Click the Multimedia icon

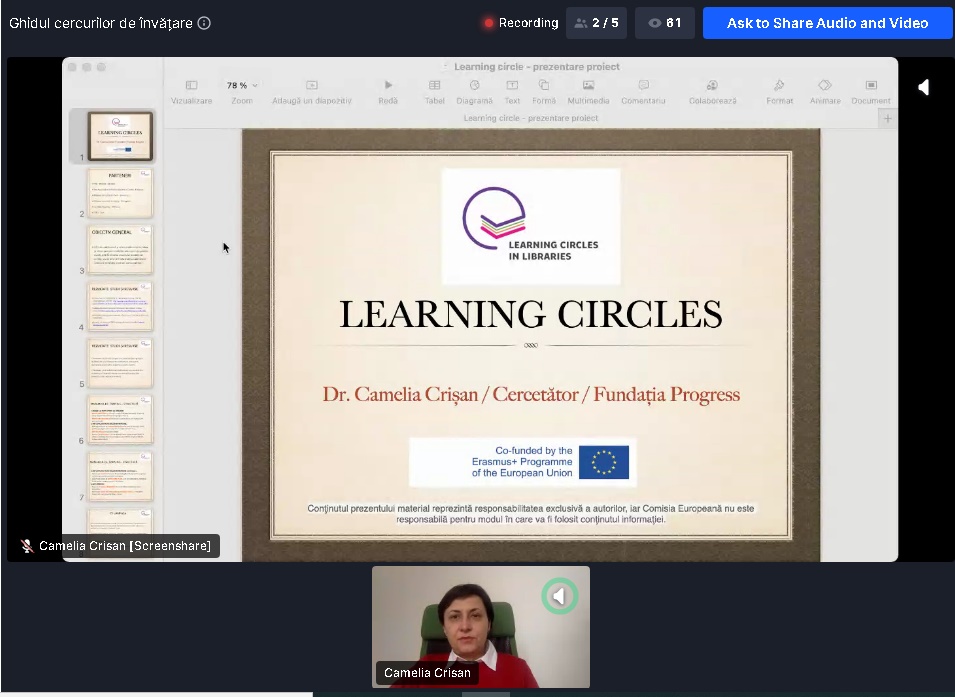point(588,86)
